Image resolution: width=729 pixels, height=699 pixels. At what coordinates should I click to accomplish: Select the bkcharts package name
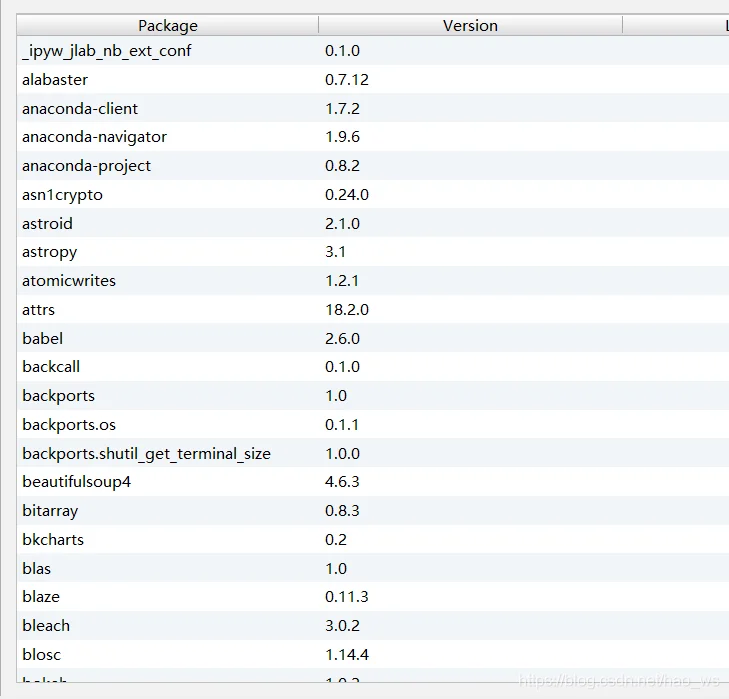coord(53,540)
